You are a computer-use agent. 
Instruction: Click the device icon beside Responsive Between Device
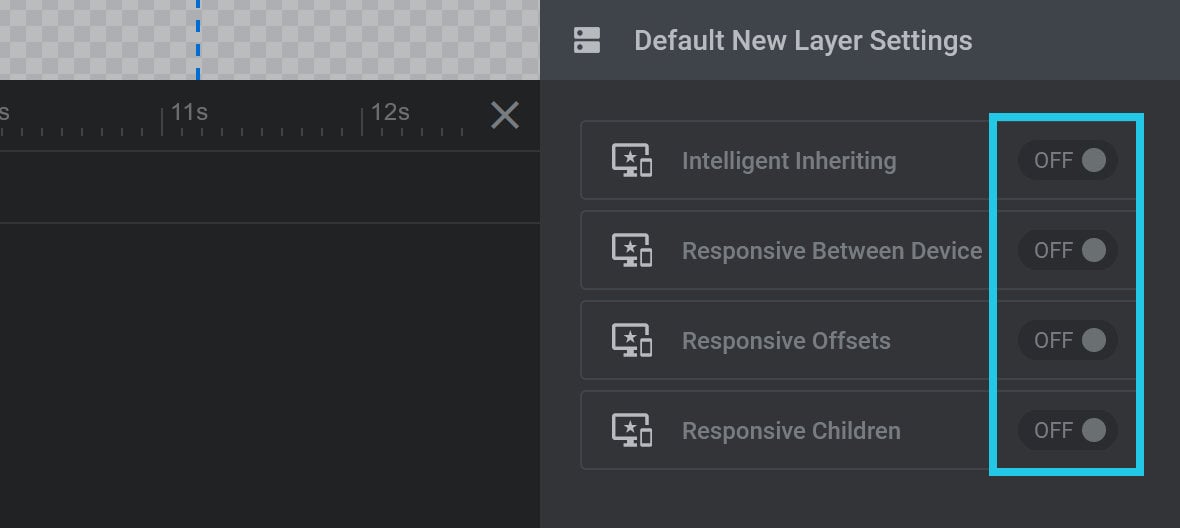tap(631, 250)
